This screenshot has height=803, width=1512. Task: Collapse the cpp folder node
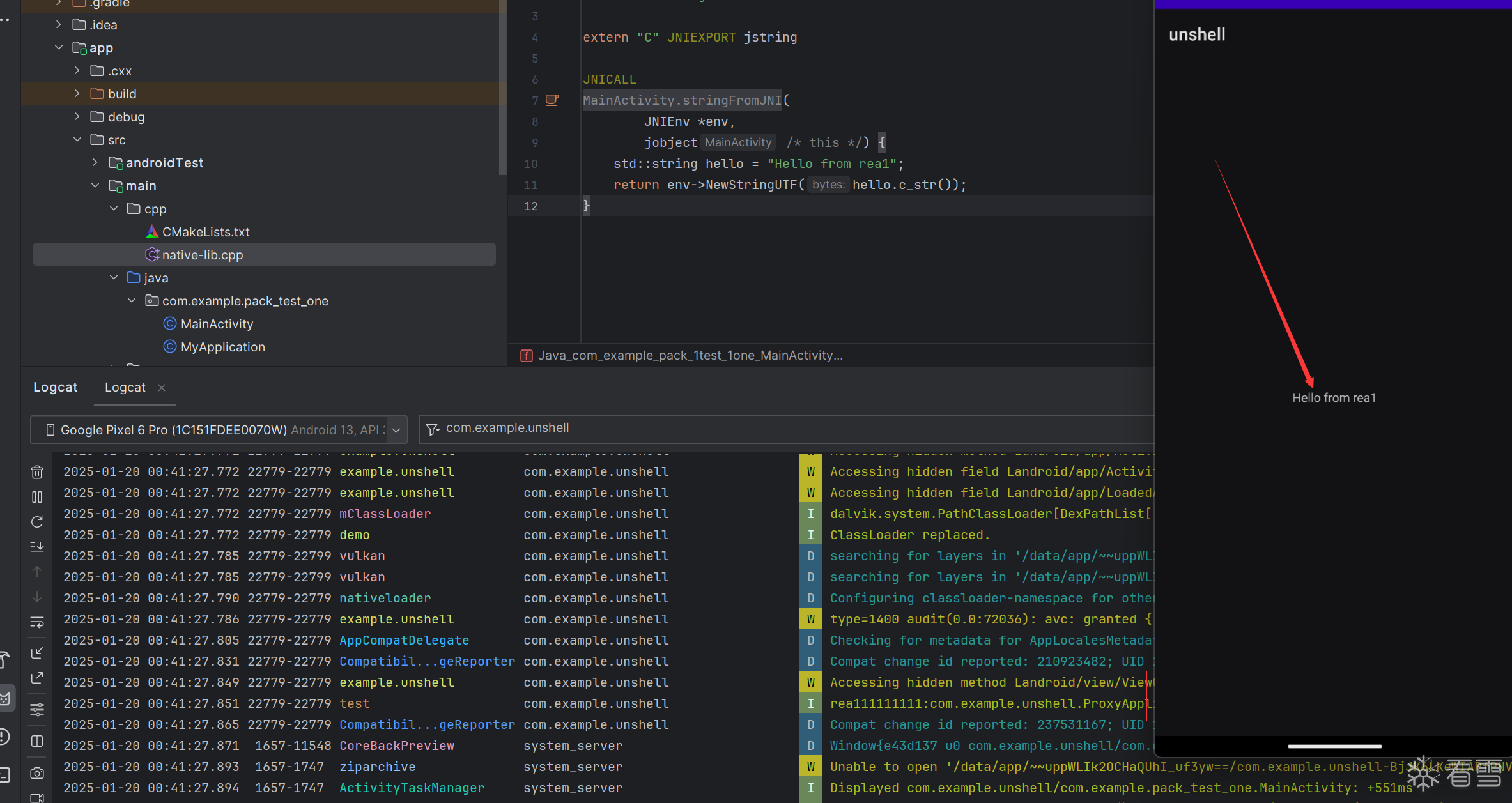(114, 208)
